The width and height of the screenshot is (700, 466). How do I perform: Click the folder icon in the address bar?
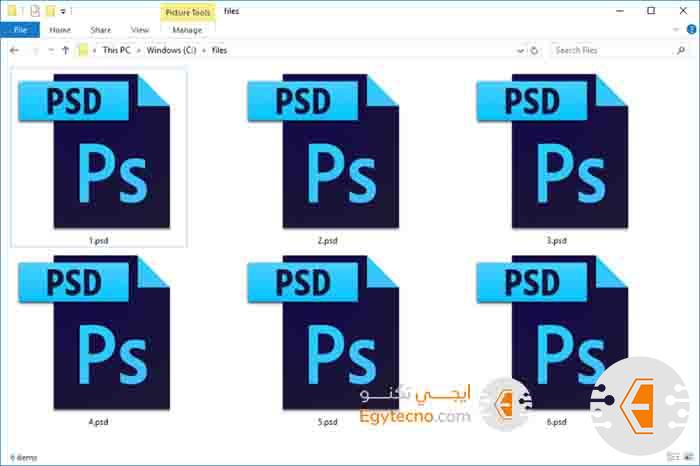click(x=83, y=50)
